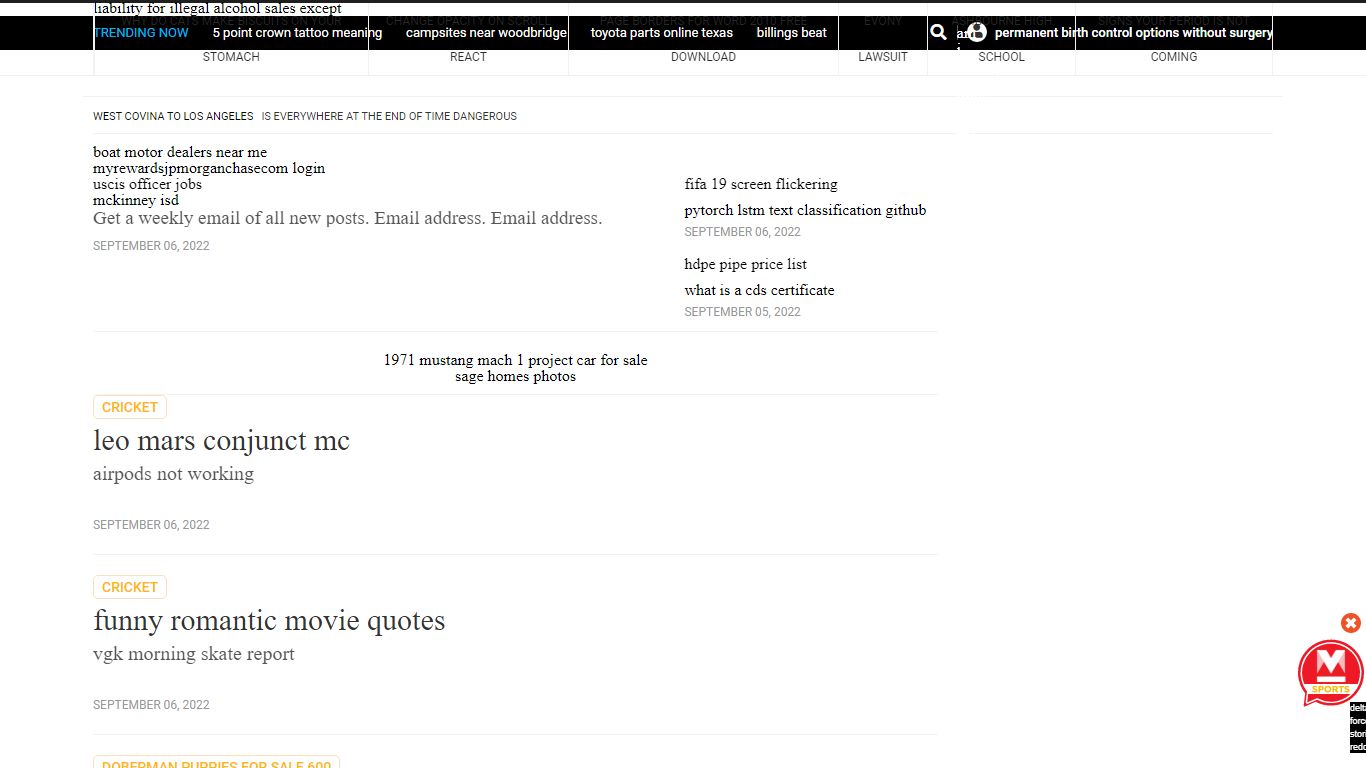Open the 'mckinney isd' link
This screenshot has width=1366, height=768.
(136, 200)
